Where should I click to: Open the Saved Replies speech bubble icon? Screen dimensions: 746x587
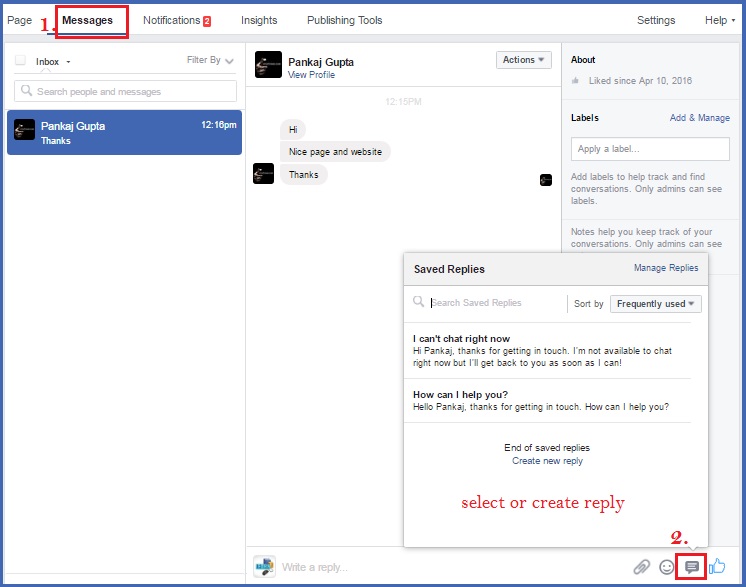tap(691, 567)
